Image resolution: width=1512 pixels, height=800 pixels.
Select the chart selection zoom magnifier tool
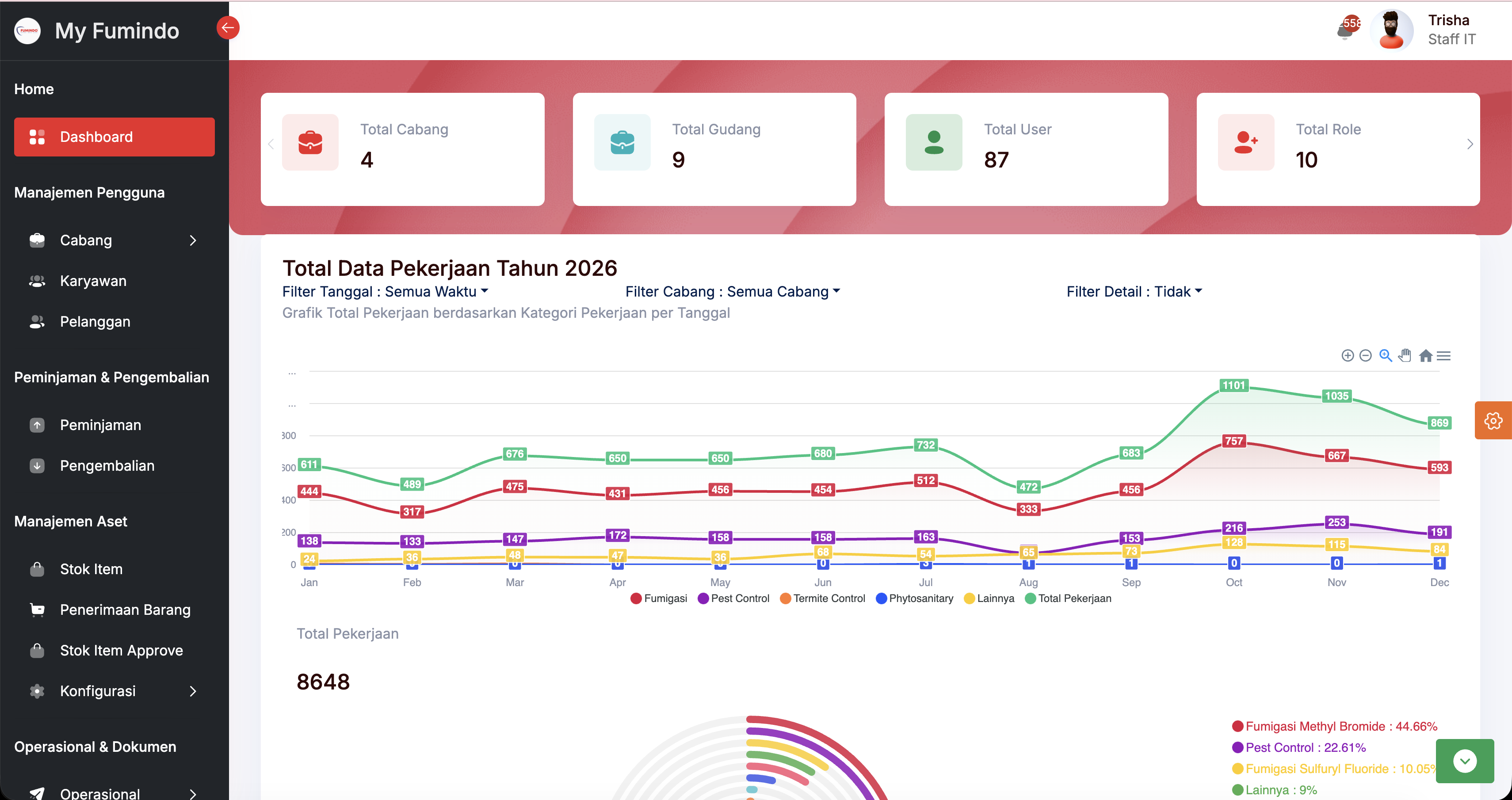point(1385,356)
